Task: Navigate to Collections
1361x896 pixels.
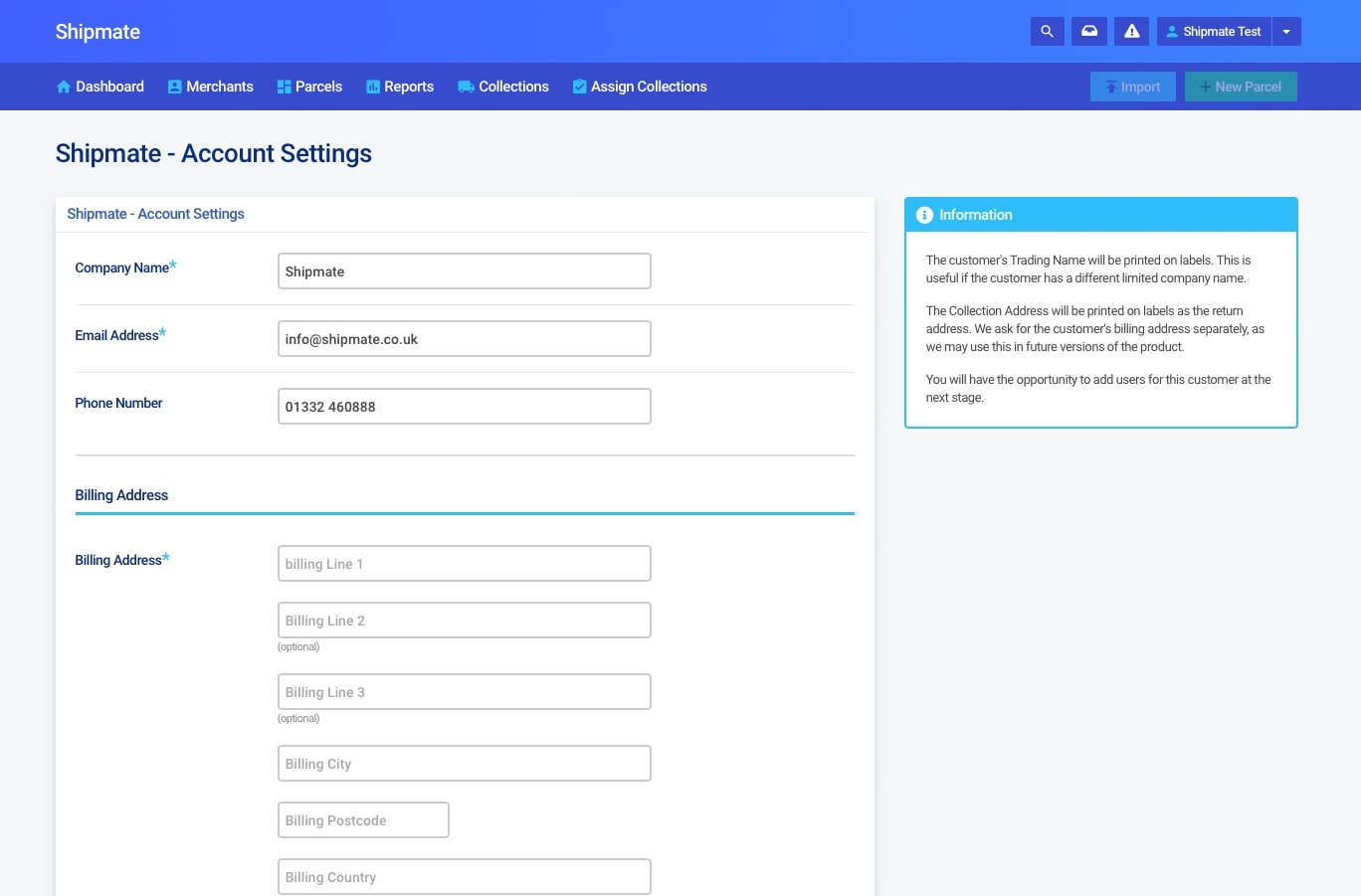Action: click(x=503, y=87)
